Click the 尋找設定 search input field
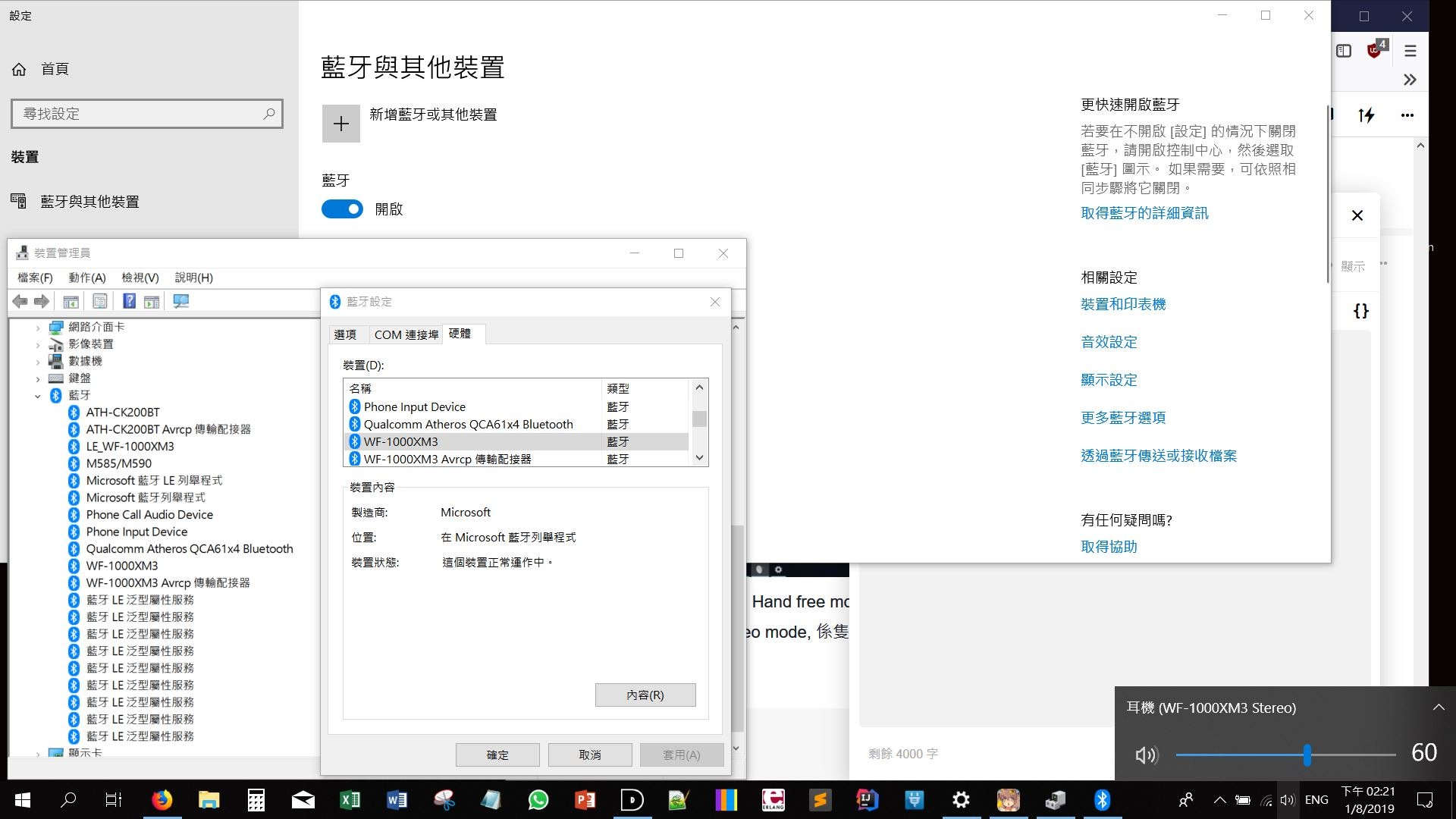Image resolution: width=1456 pixels, height=819 pixels. (147, 114)
